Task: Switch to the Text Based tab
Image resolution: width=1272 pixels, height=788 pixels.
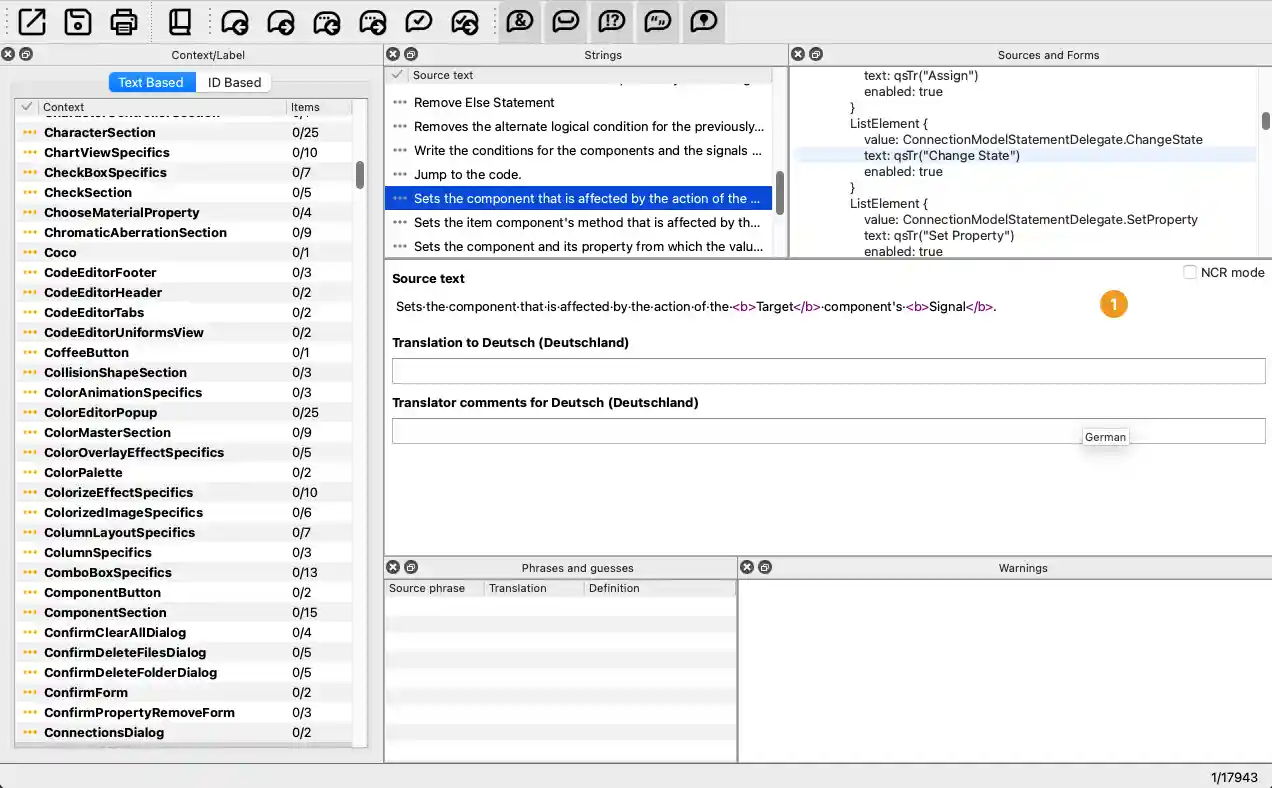Action: point(151,82)
